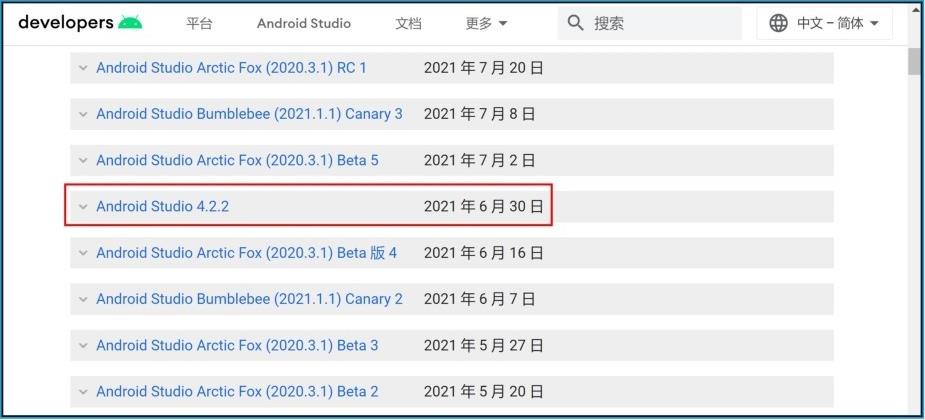Open the 平台 menu
Screen dimensions: 925x420
[199, 24]
